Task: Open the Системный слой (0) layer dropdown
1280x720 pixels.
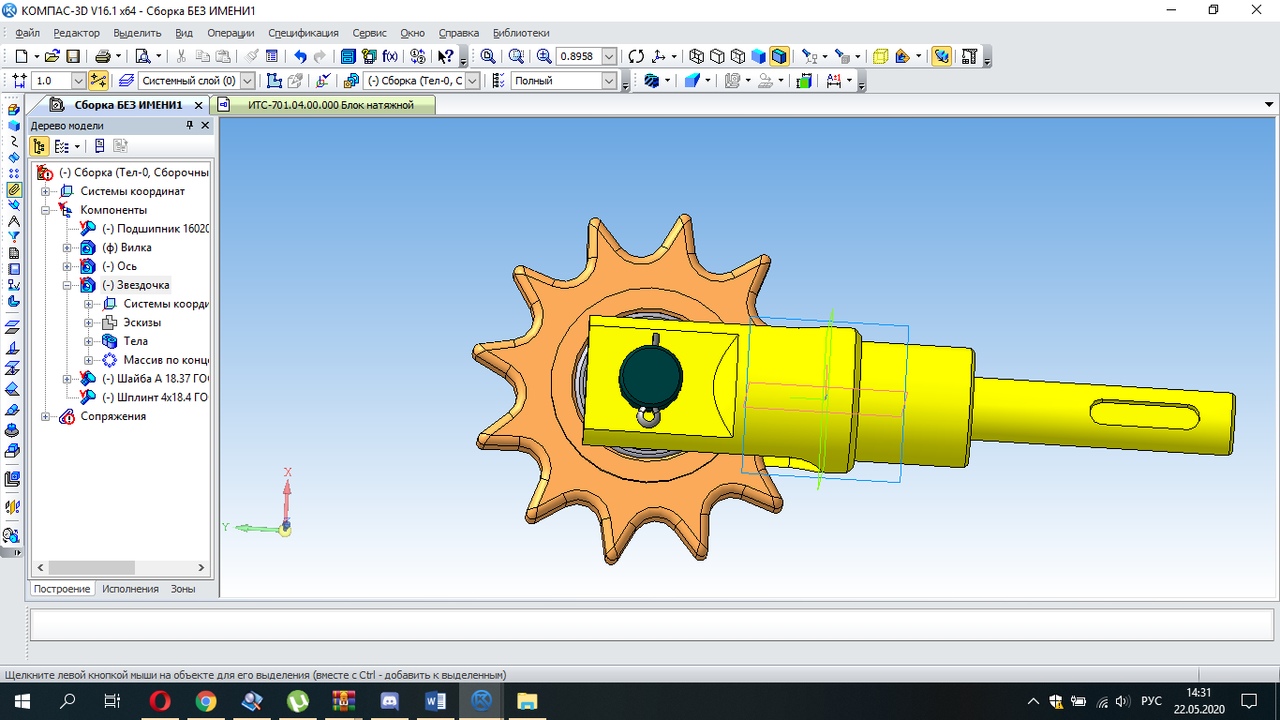Action: 247,81
